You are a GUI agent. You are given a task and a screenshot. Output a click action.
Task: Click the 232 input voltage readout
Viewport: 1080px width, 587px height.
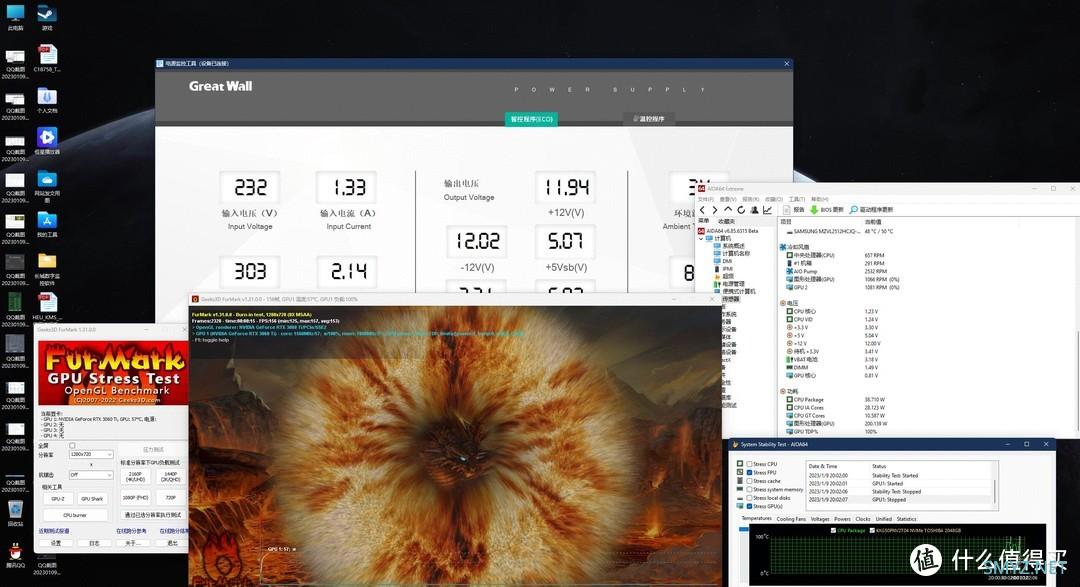pos(250,187)
